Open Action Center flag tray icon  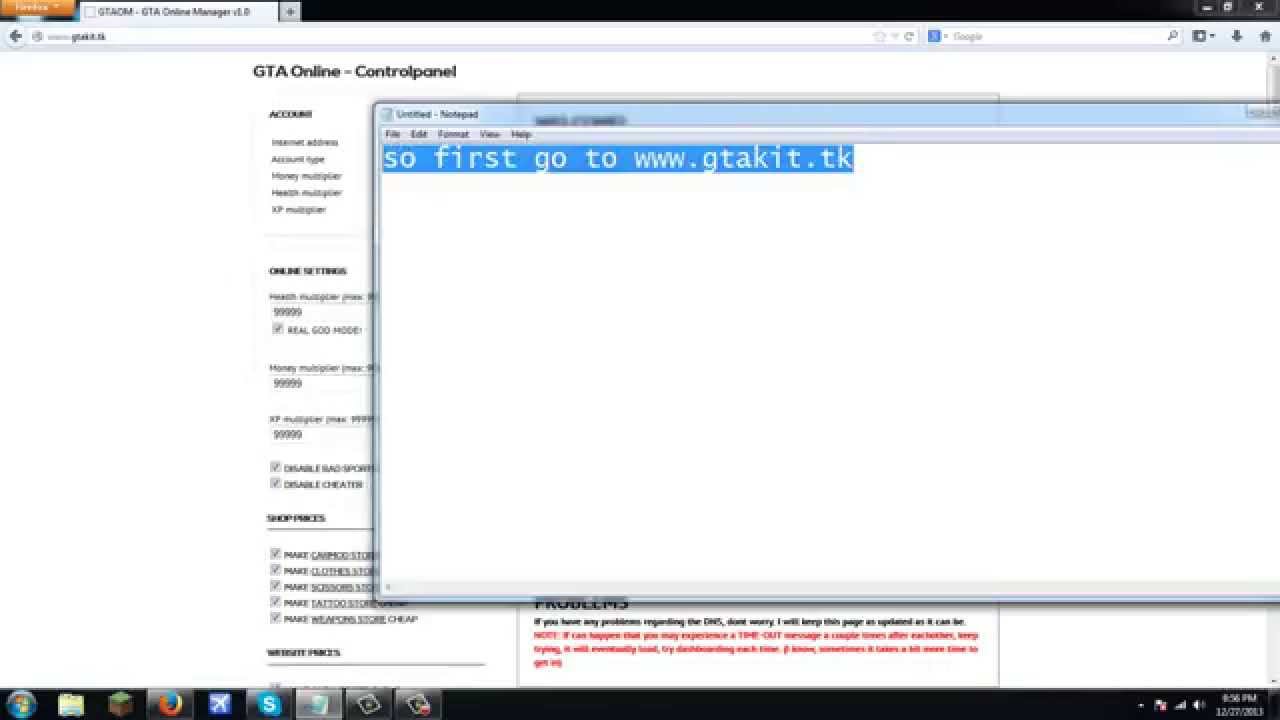[1160, 705]
